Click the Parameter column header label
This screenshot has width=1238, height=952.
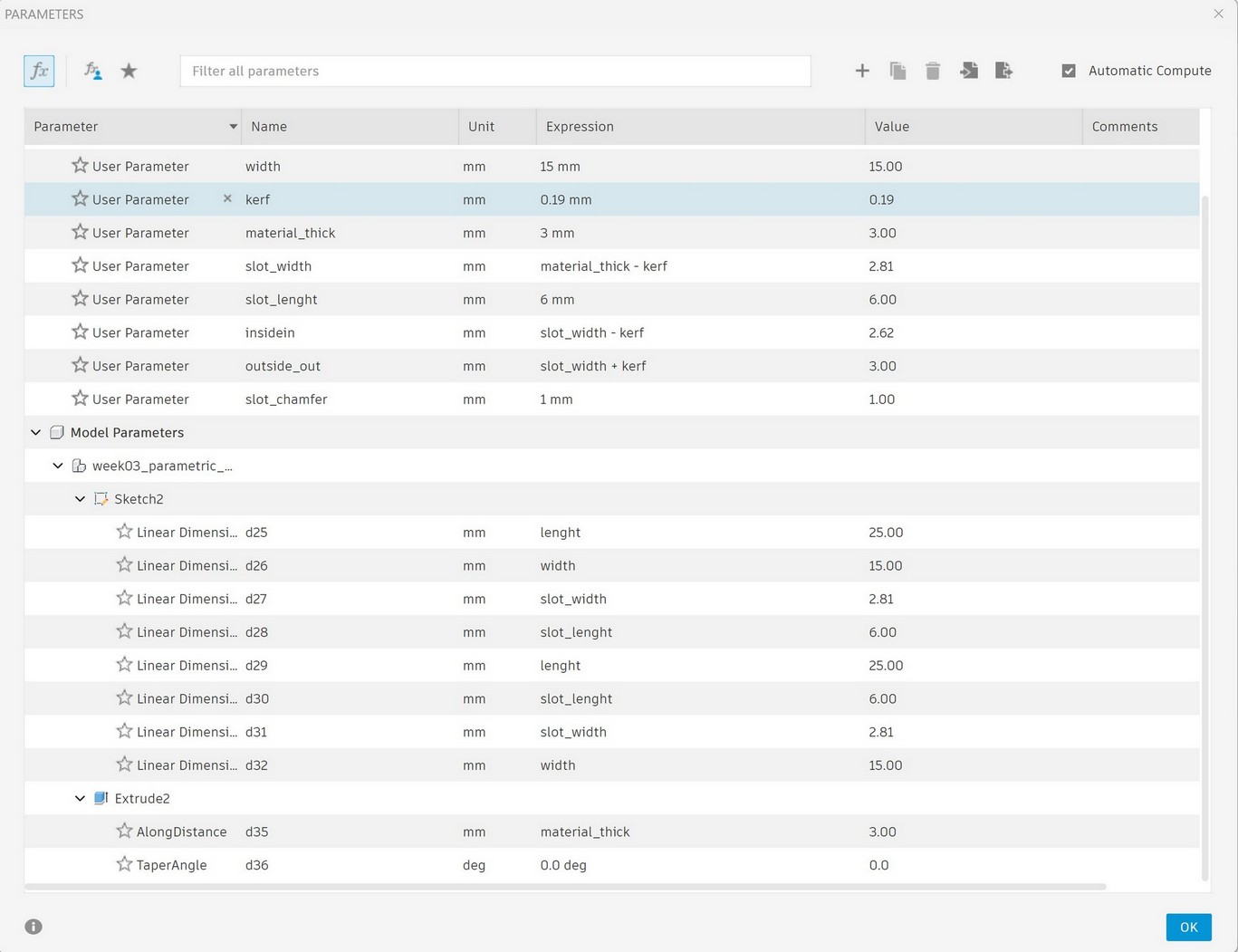tap(66, 127)
